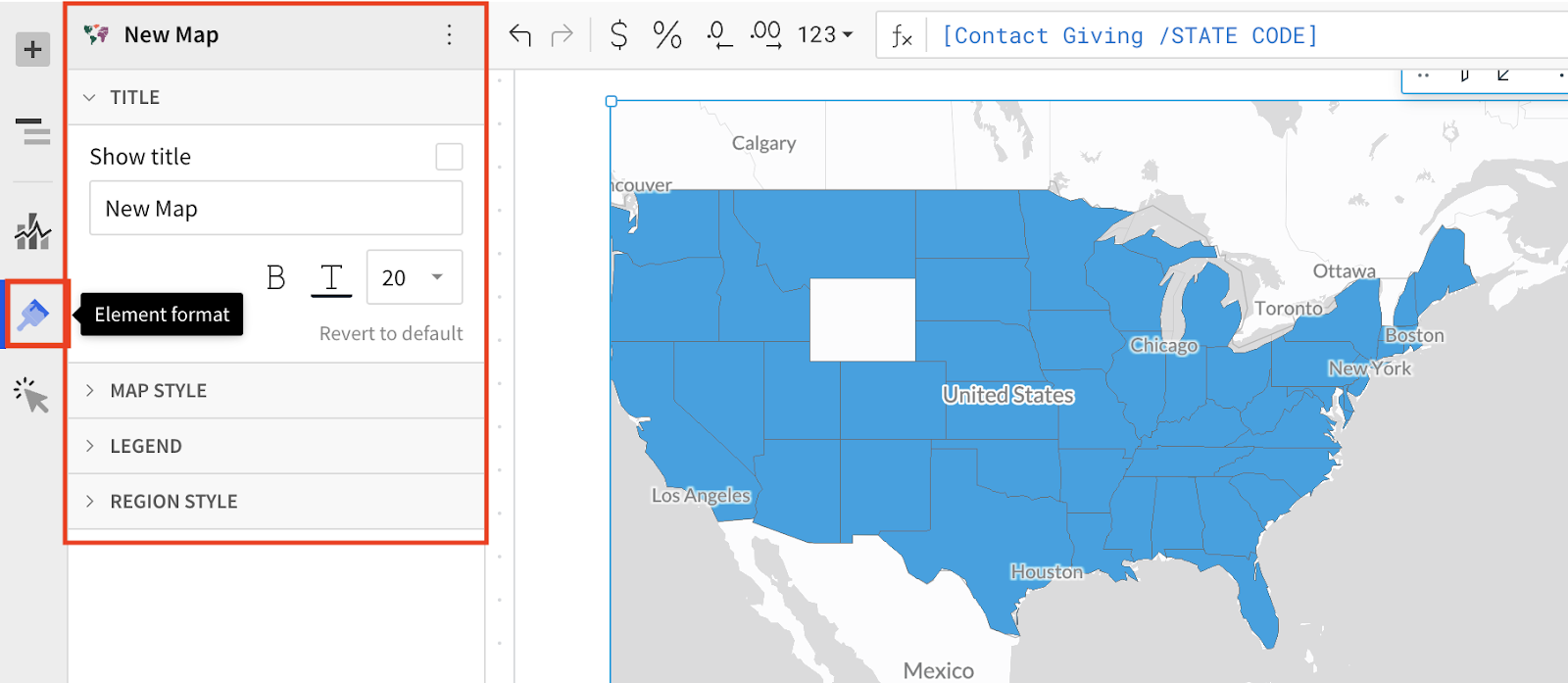
Task: Enable the Show title checkbox
Action: click(449, 157)
